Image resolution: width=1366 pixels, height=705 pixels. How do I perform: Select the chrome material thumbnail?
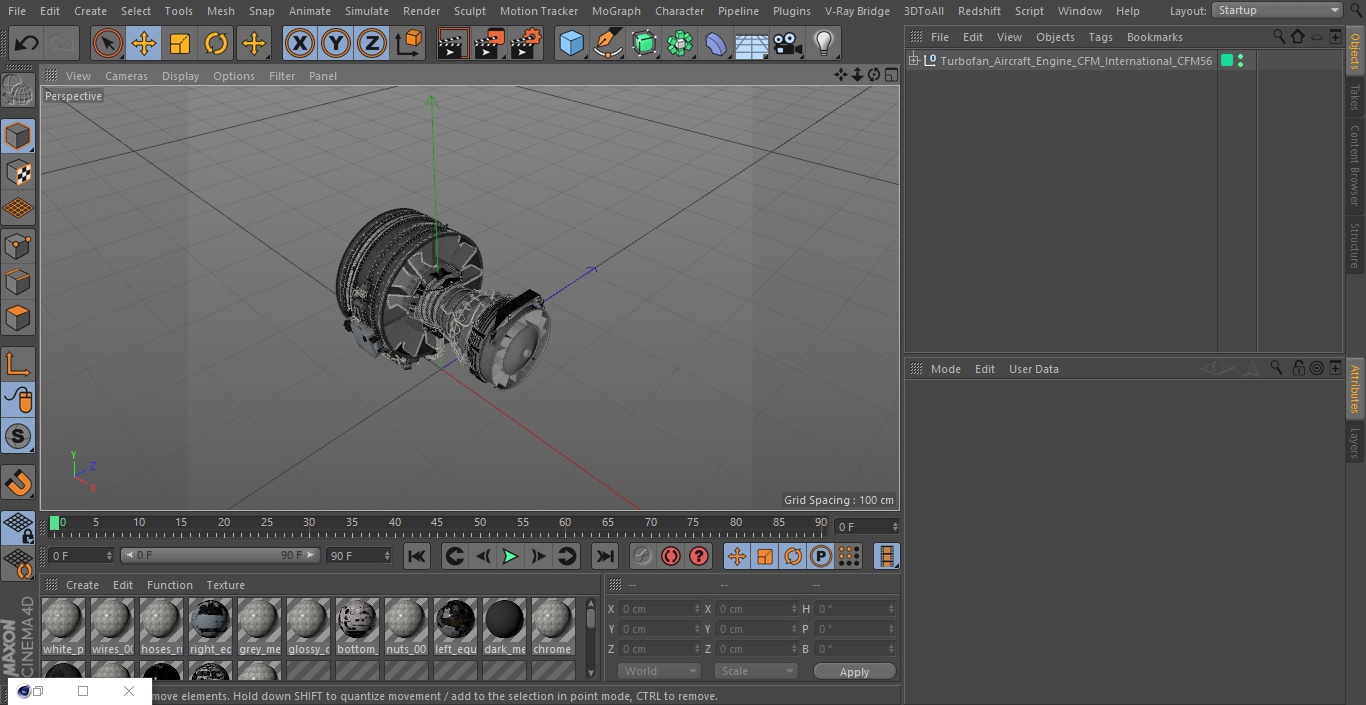coord(552,626)
